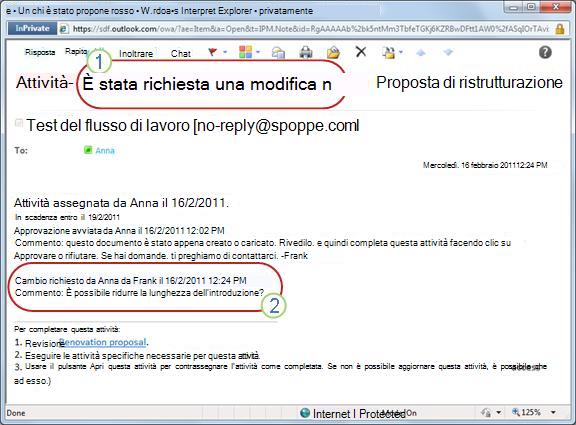576x425 pixels.
Task: Open Chat from the message toolbar
Action: click(181, 54)
